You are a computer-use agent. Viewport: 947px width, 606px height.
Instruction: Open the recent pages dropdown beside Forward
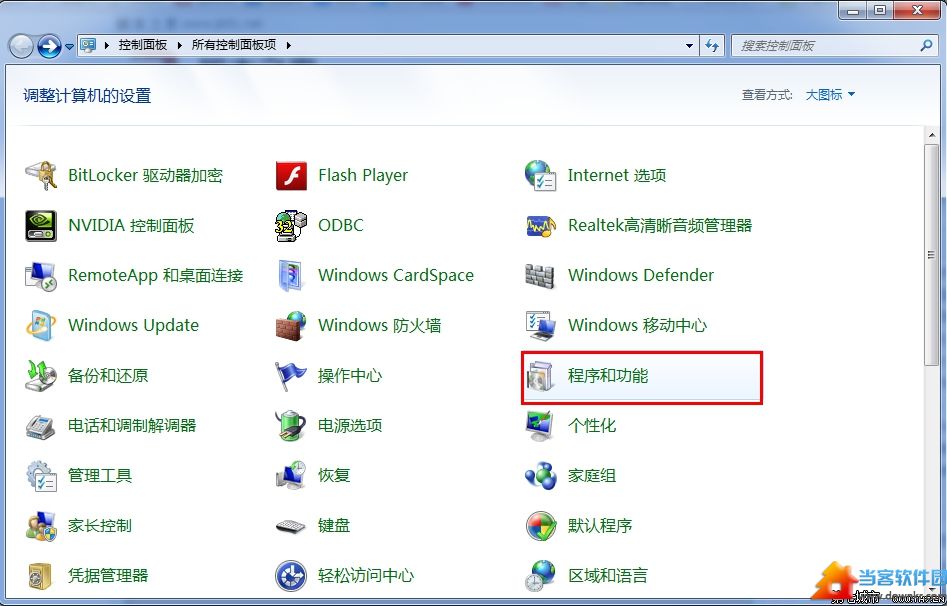[x=69, y=47]
